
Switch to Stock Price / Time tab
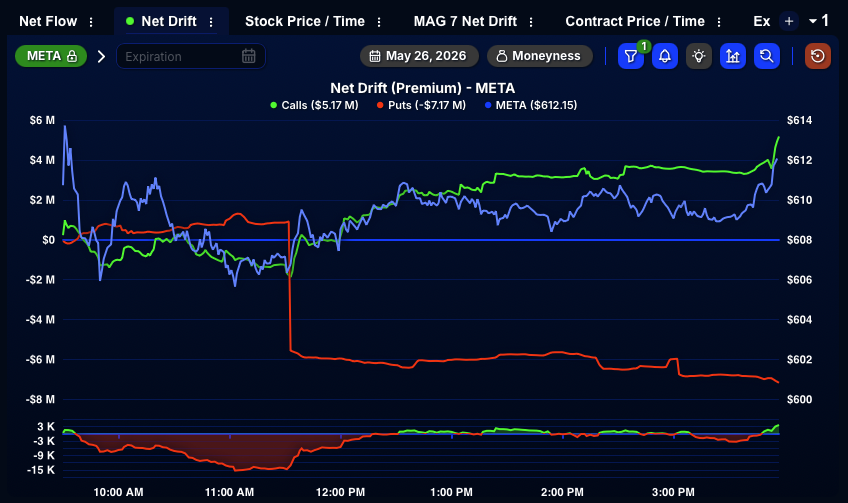[x=305, y=22]
